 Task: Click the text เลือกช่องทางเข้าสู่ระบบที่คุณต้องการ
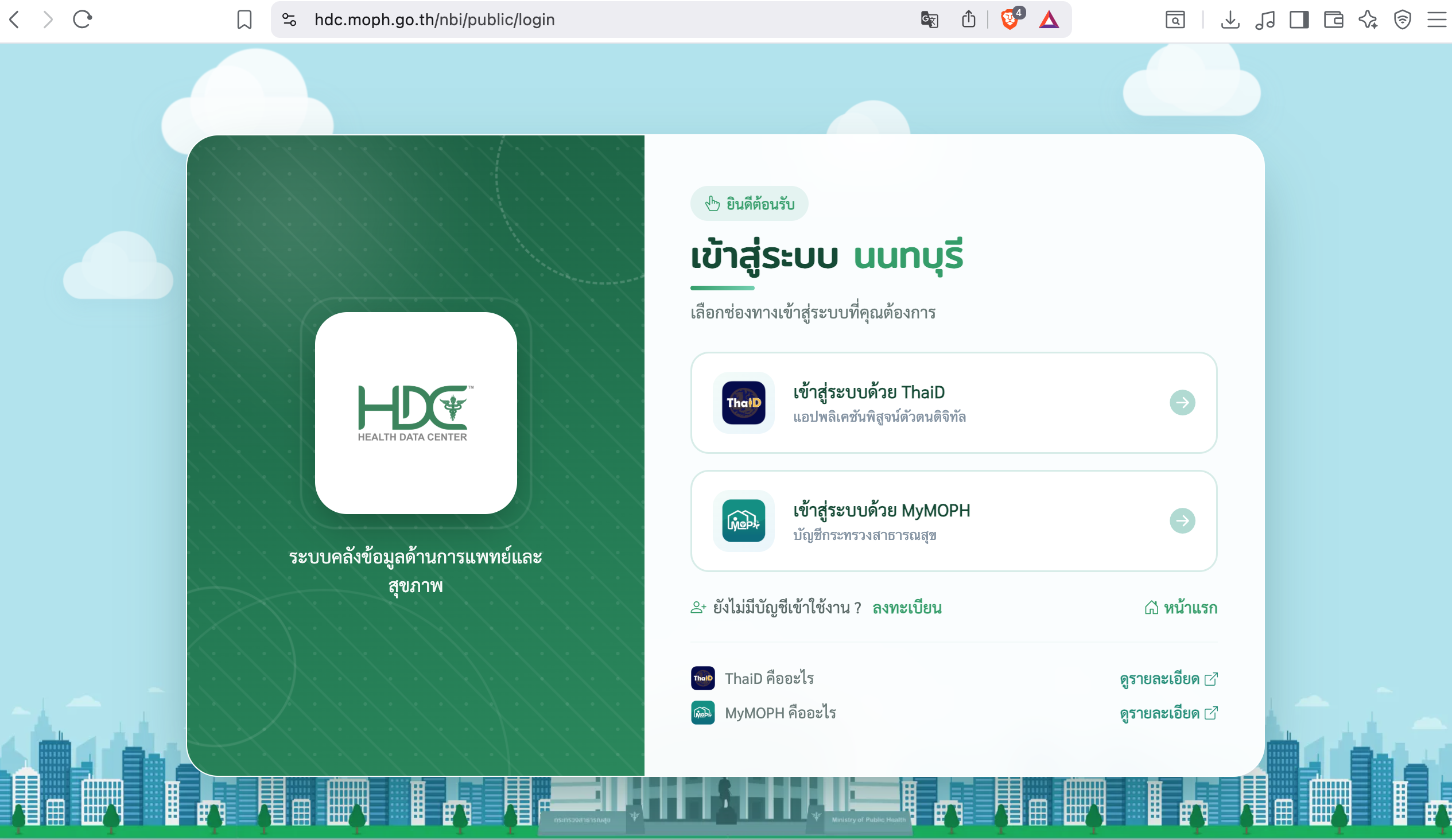(x=813, y=313)
